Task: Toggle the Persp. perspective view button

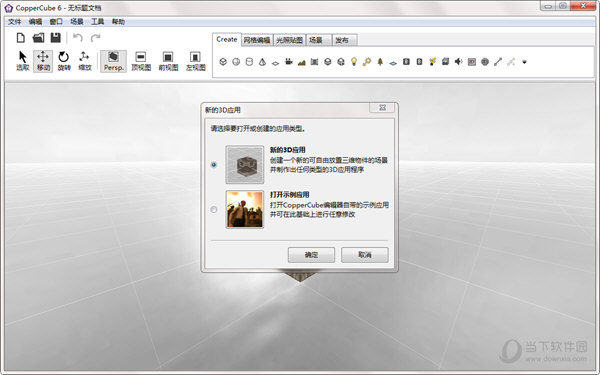Action: click(x=113, y=61)
